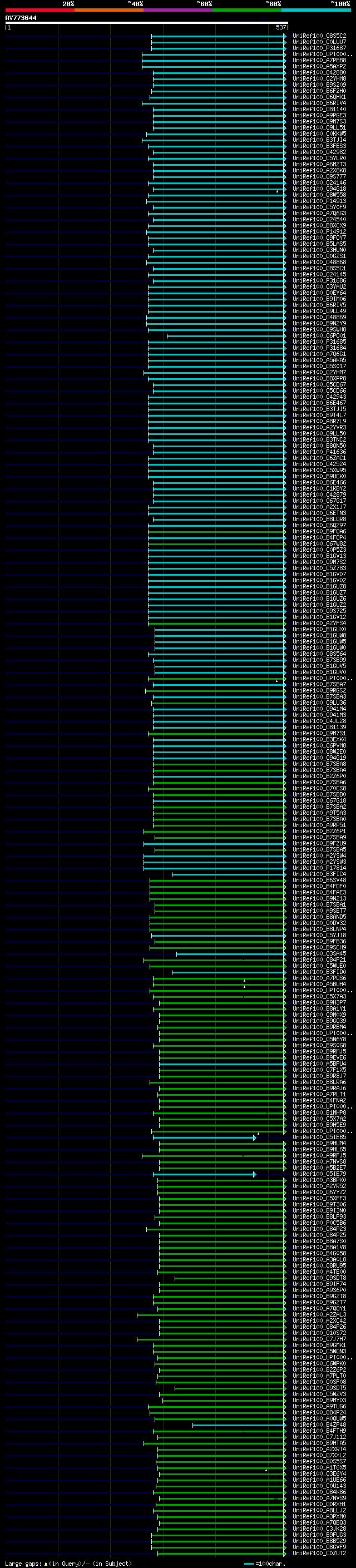This screenshot has width=356, height=1568.
Task: Click the cyan ~100% identity color band
Action: [x=316, y=10]
